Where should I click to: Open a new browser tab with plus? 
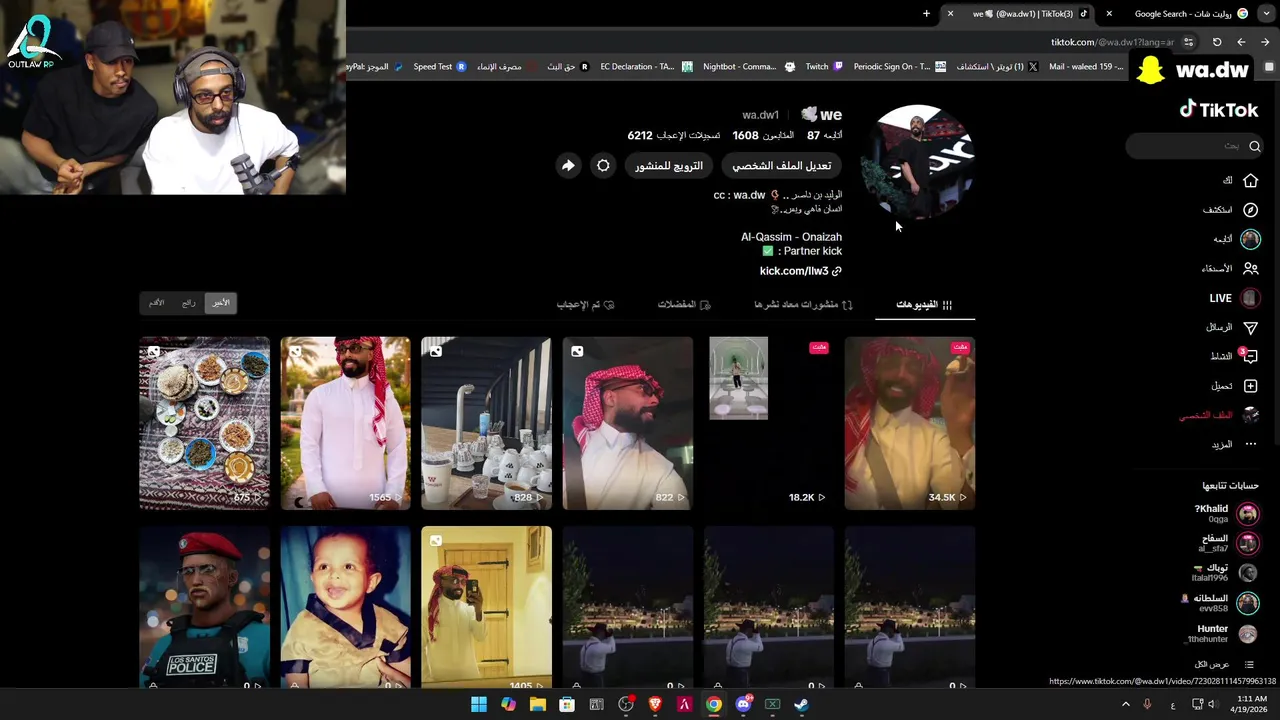(x=926, y=14)
